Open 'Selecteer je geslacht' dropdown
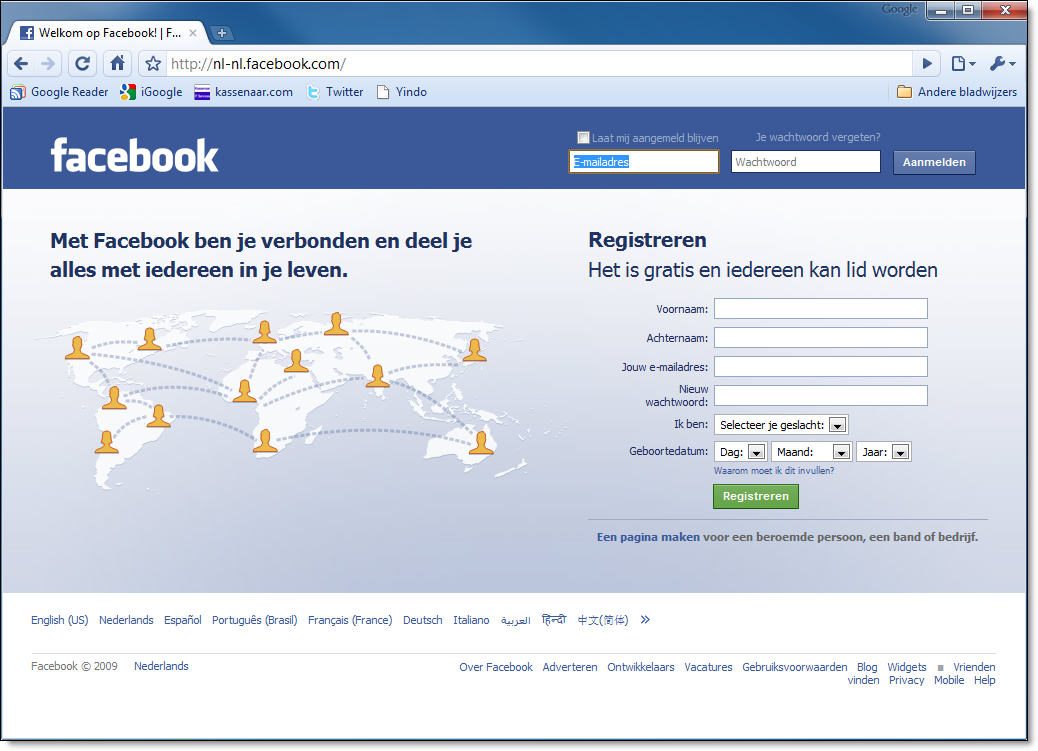Viewport: 1038px width, 751px height. coord(781,425)
